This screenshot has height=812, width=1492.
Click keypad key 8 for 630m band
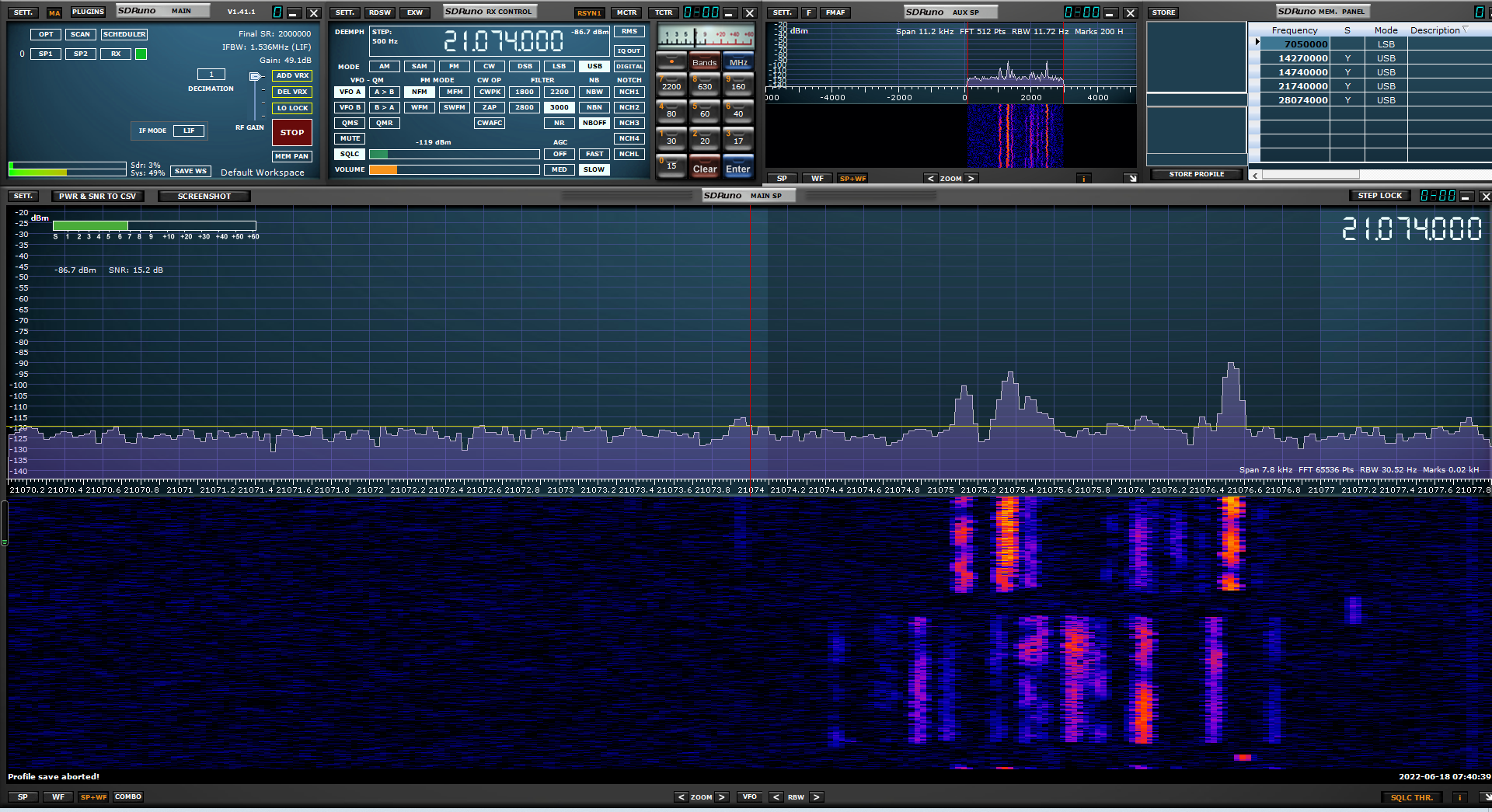click(705, 84)
